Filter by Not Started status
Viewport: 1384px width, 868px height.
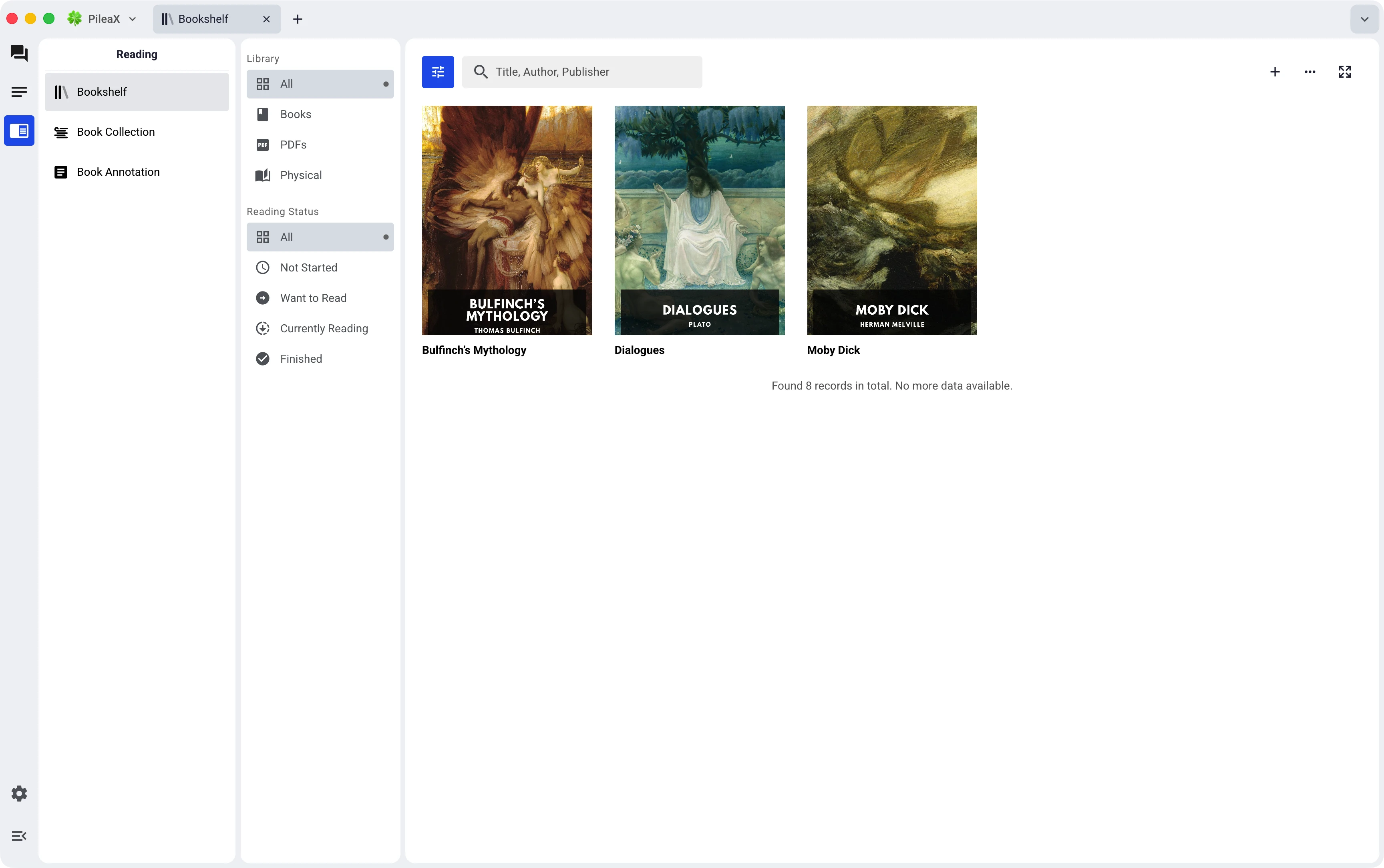320,267
